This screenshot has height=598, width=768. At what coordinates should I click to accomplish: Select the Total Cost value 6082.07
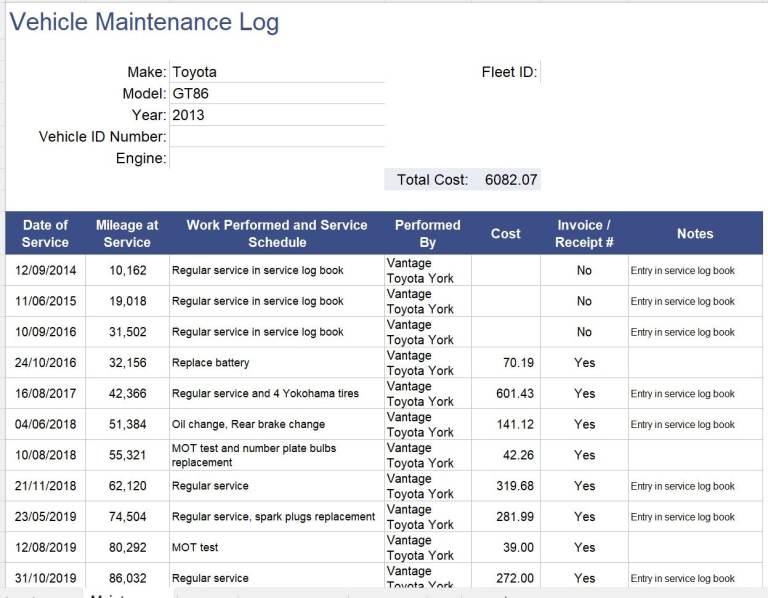(510, 180)
